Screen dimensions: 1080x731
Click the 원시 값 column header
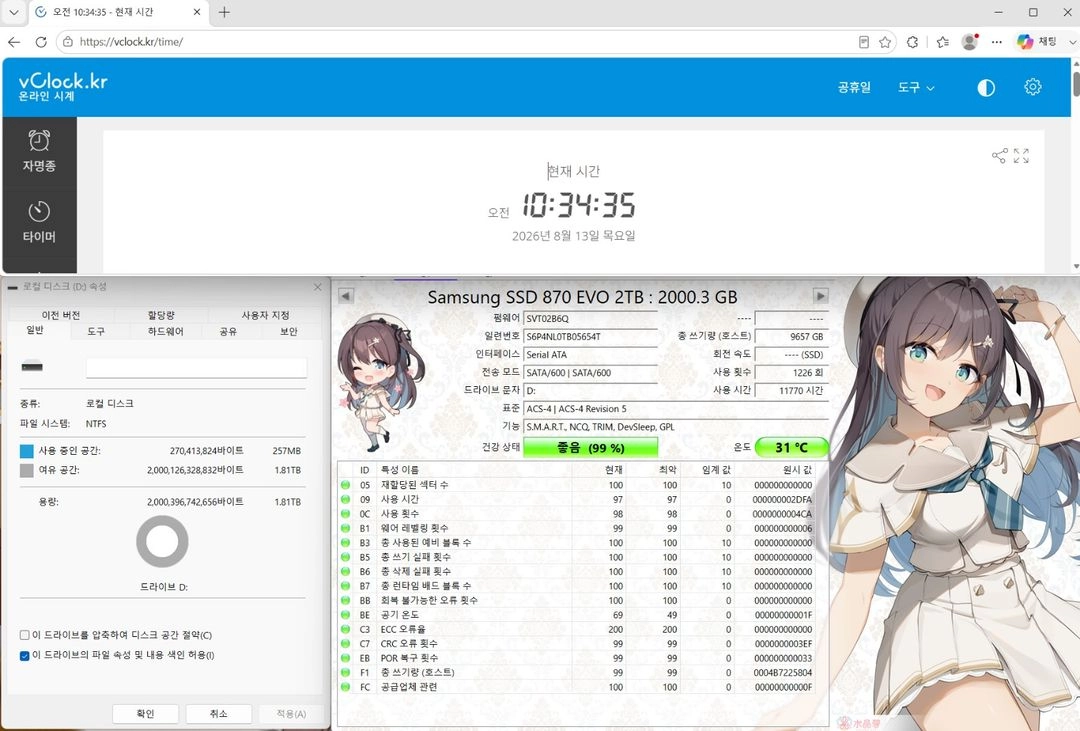coord(798,470)
